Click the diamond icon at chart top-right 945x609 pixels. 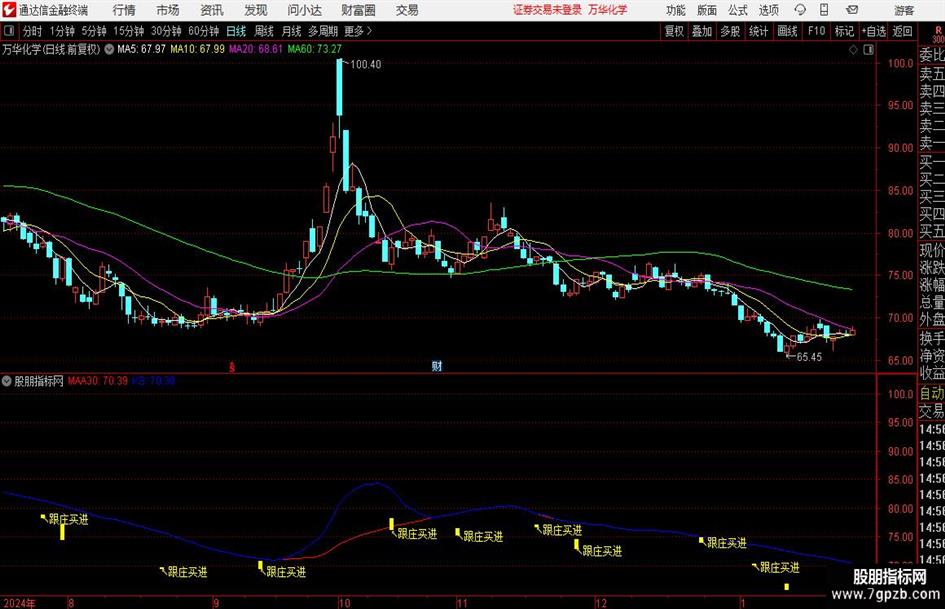[x=853, y=50]
